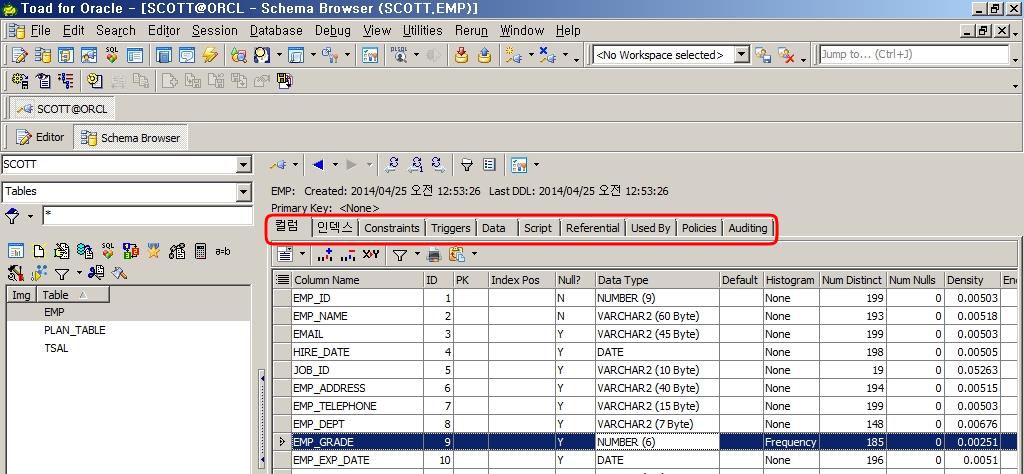Switch to the Constraints tab
The width and height of the screenshot is (1024, 474).
click(x=391, y=228)
